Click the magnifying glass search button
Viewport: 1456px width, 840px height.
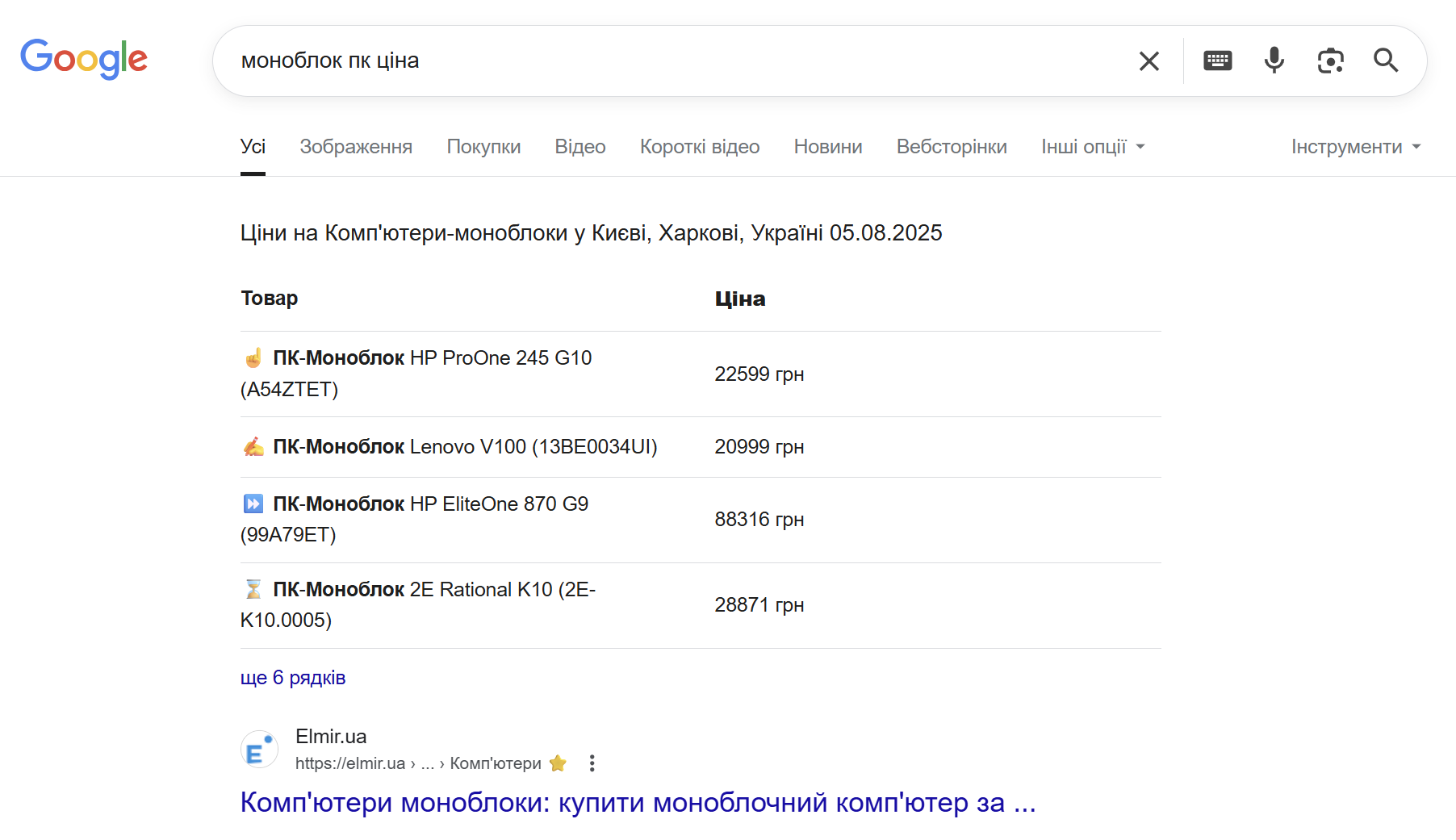(x=1386, y=61)
